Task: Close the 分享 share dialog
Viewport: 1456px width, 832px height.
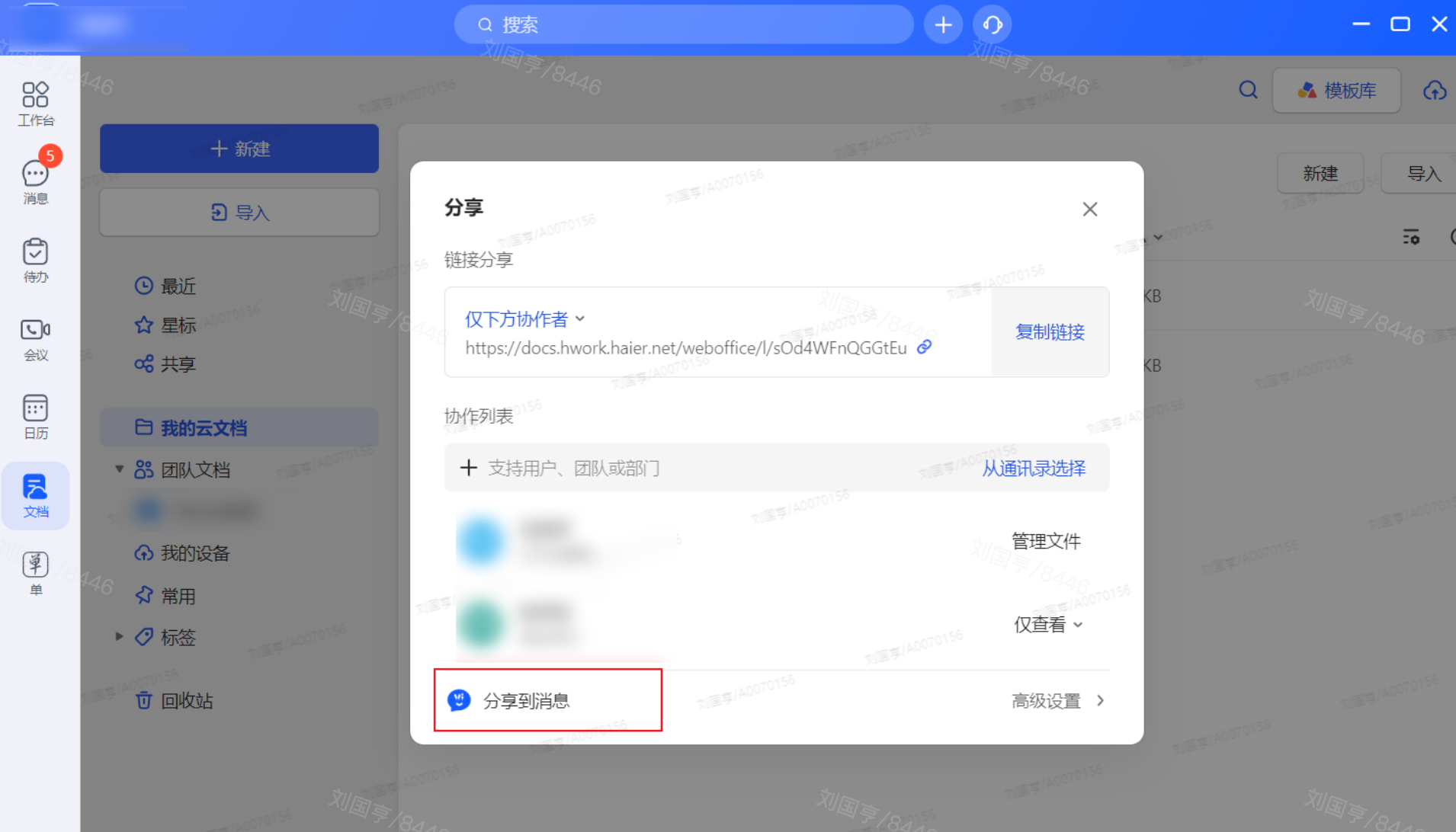Action: 1089,209
